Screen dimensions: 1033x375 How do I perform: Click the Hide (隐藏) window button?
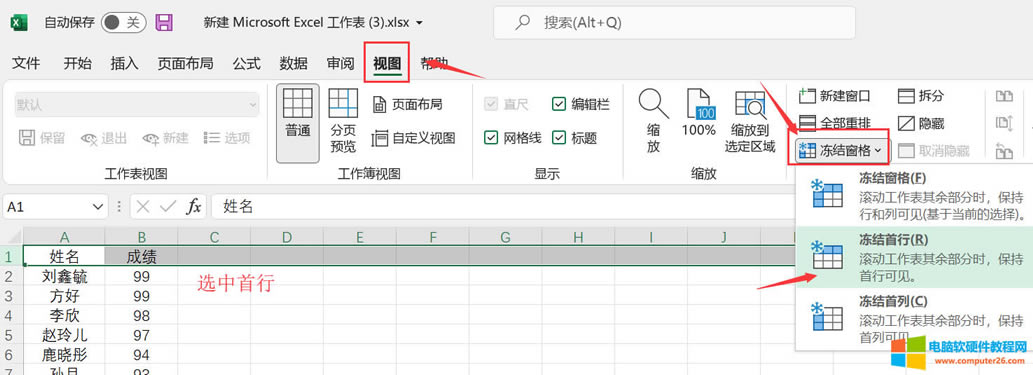[x=921, y=124]
